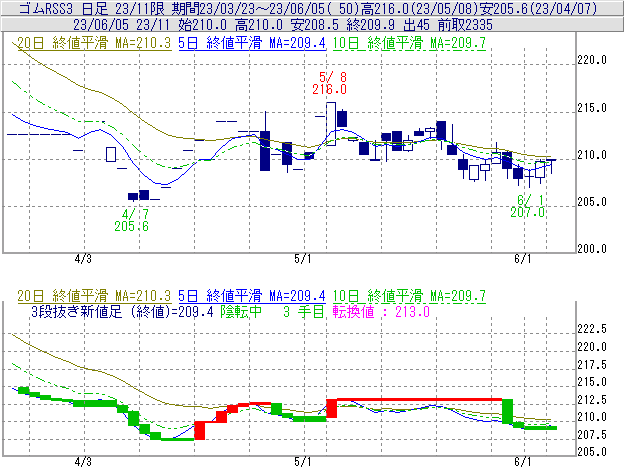Click the lower chart 5/1 date label
Screen dimensions: 624x475
(303, 462)
